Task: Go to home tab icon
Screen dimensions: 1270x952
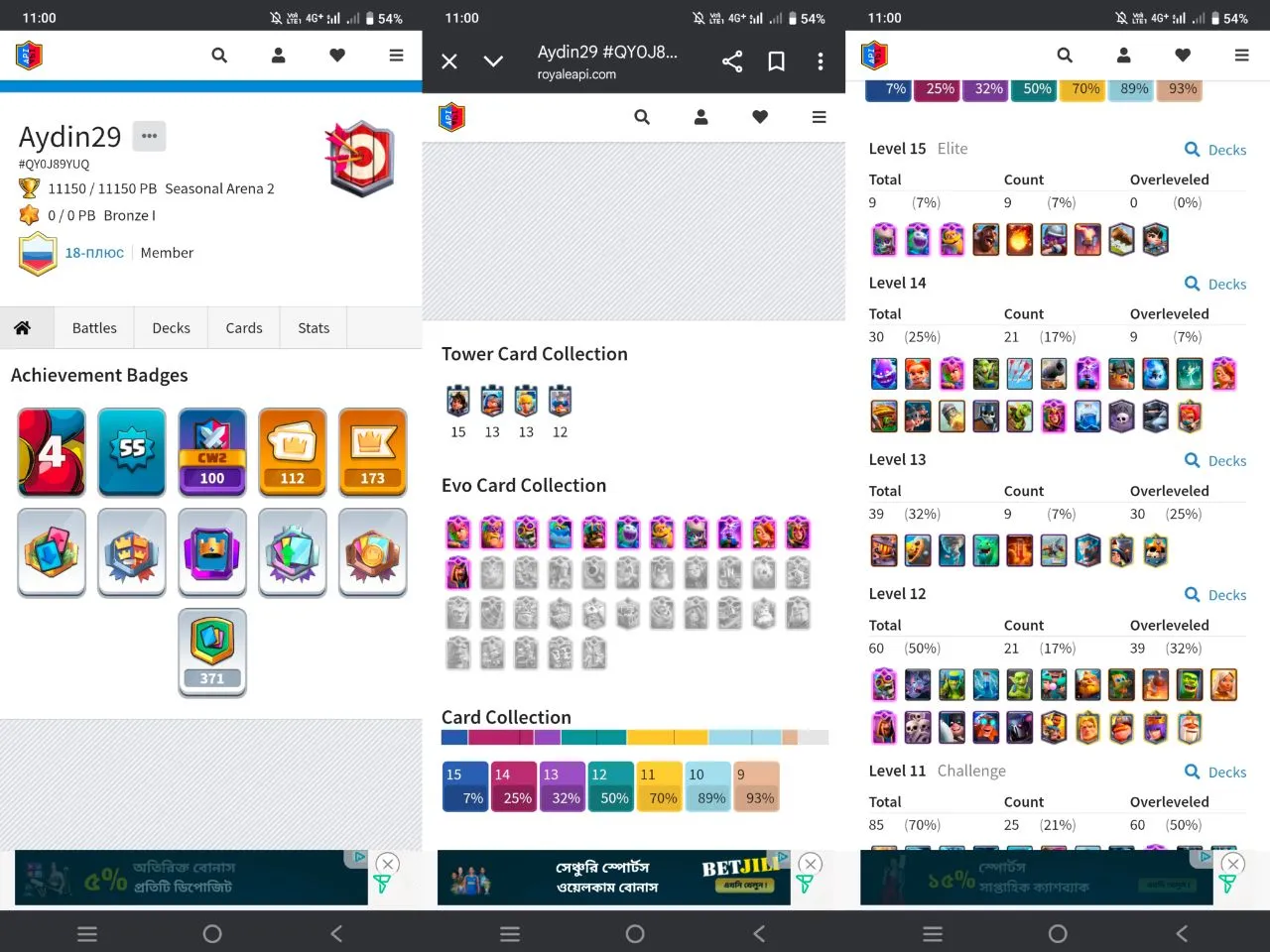Action: point(22,328)
